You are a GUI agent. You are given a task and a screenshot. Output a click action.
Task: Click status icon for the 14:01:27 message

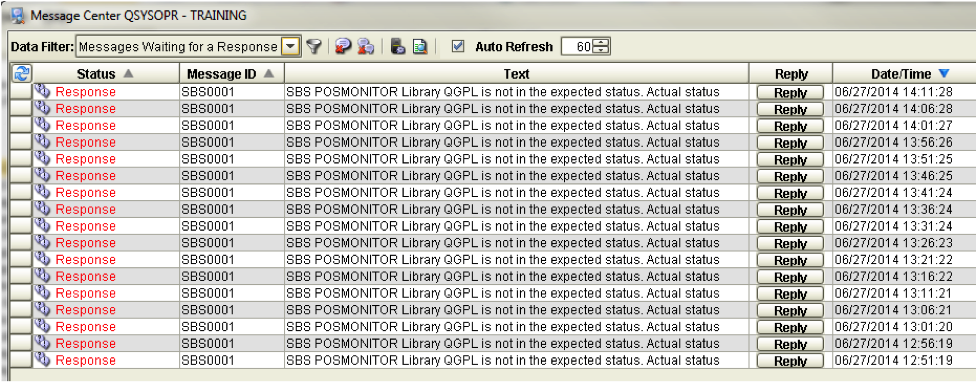tap(42, 125)
